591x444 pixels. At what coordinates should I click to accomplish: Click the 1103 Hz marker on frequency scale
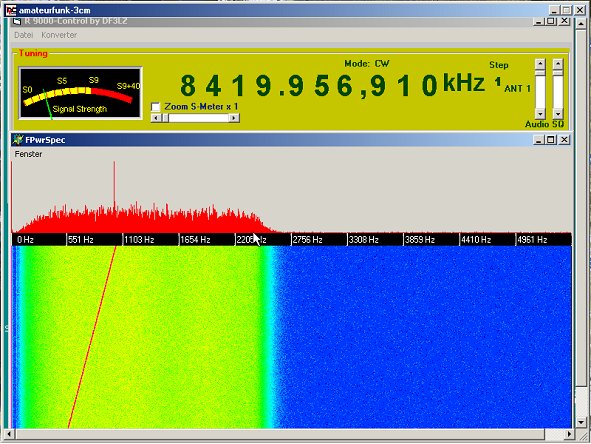pos(139,240)
